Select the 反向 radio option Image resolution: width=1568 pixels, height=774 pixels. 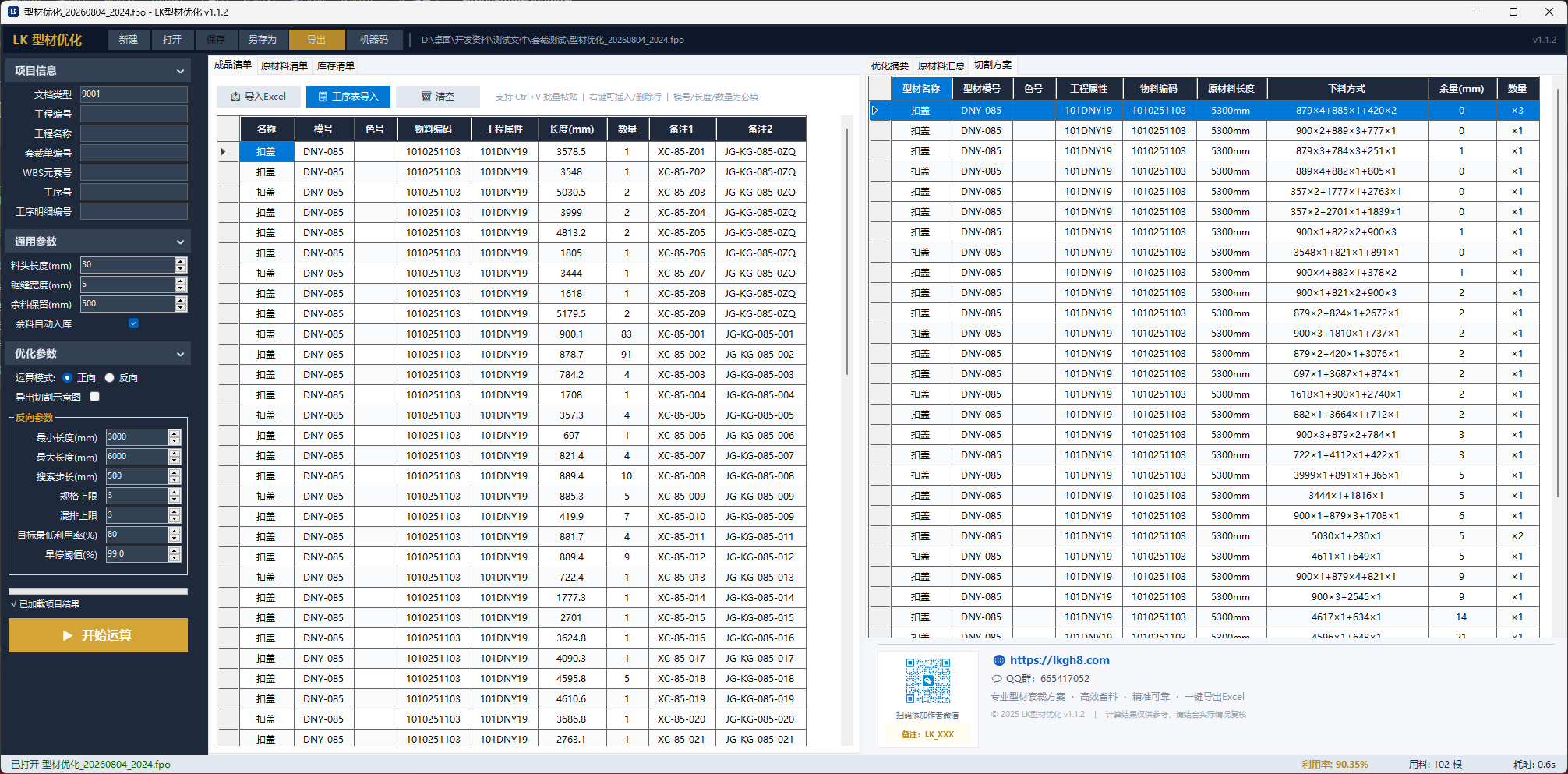click(x=110, y=378)
